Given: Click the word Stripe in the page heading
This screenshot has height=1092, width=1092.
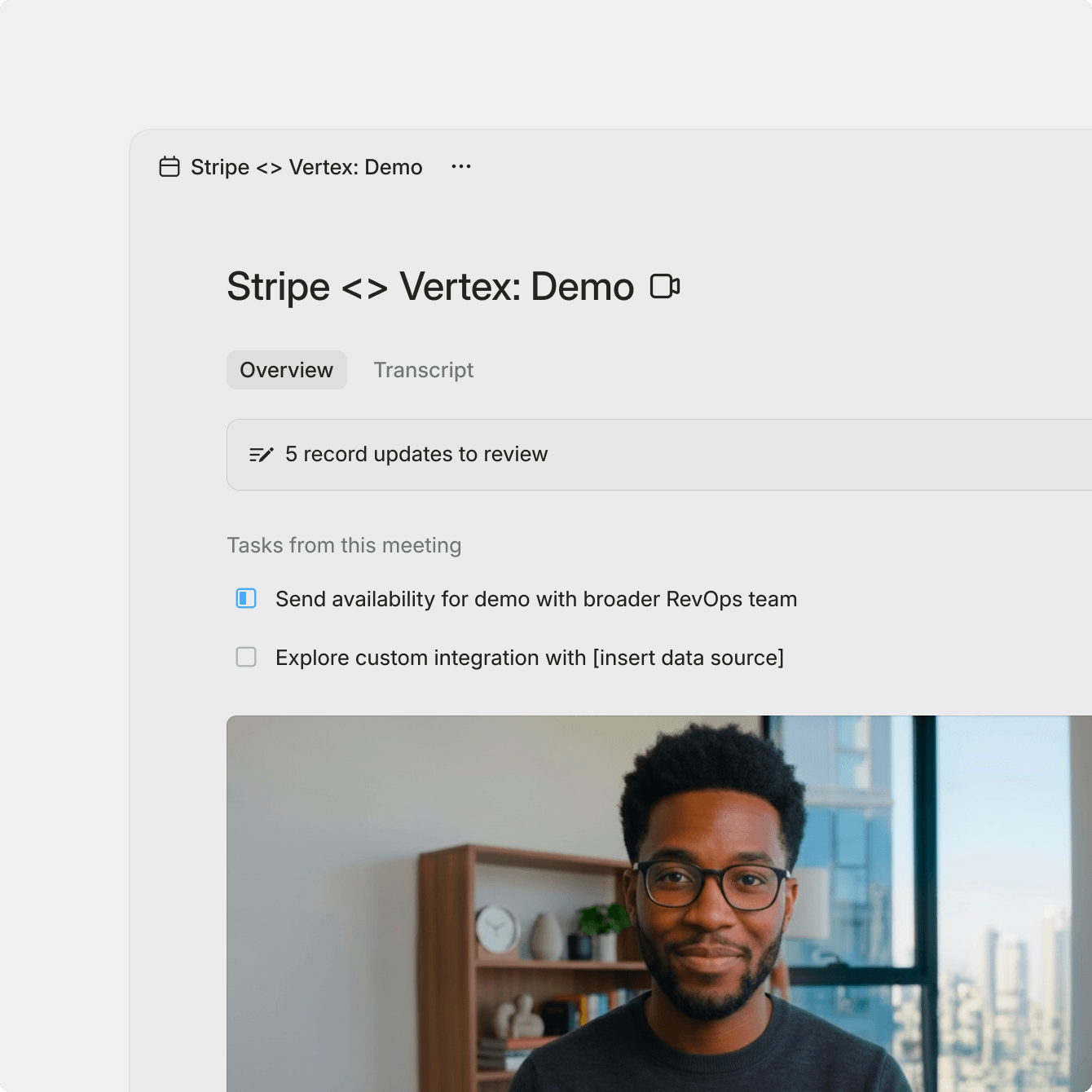Looking at the screenshot, I should pos(278,287).
